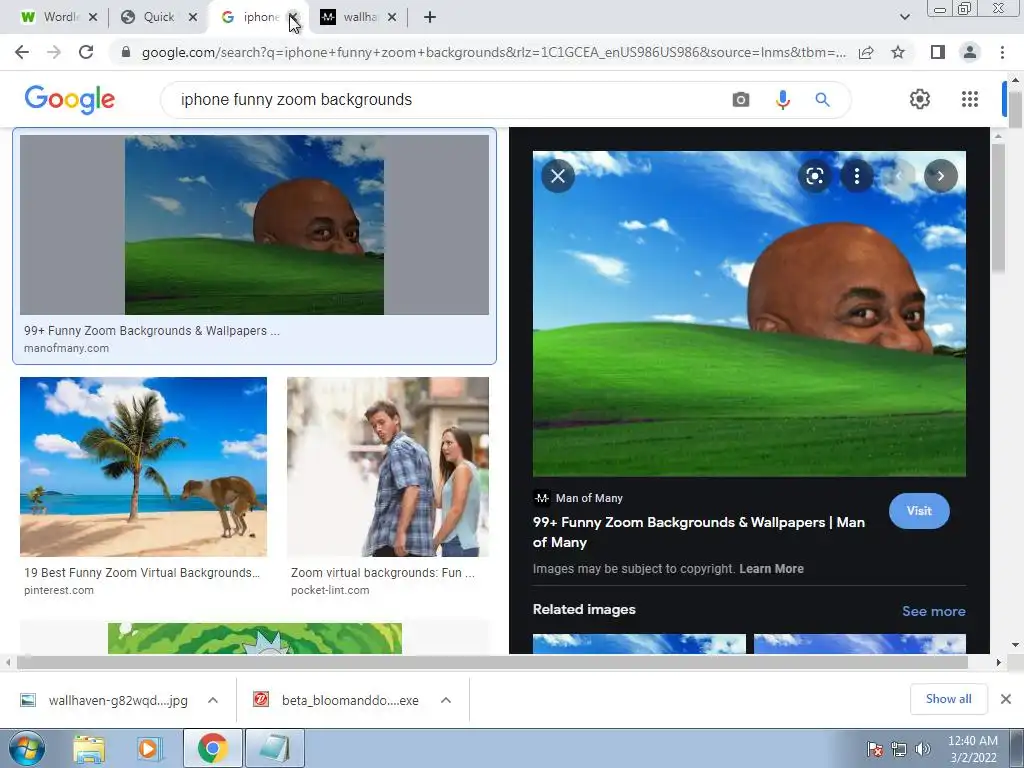Close the wallhaven tab
Image resolution: width=1024 pixels, height=768 pixels.
pos(392,18)
